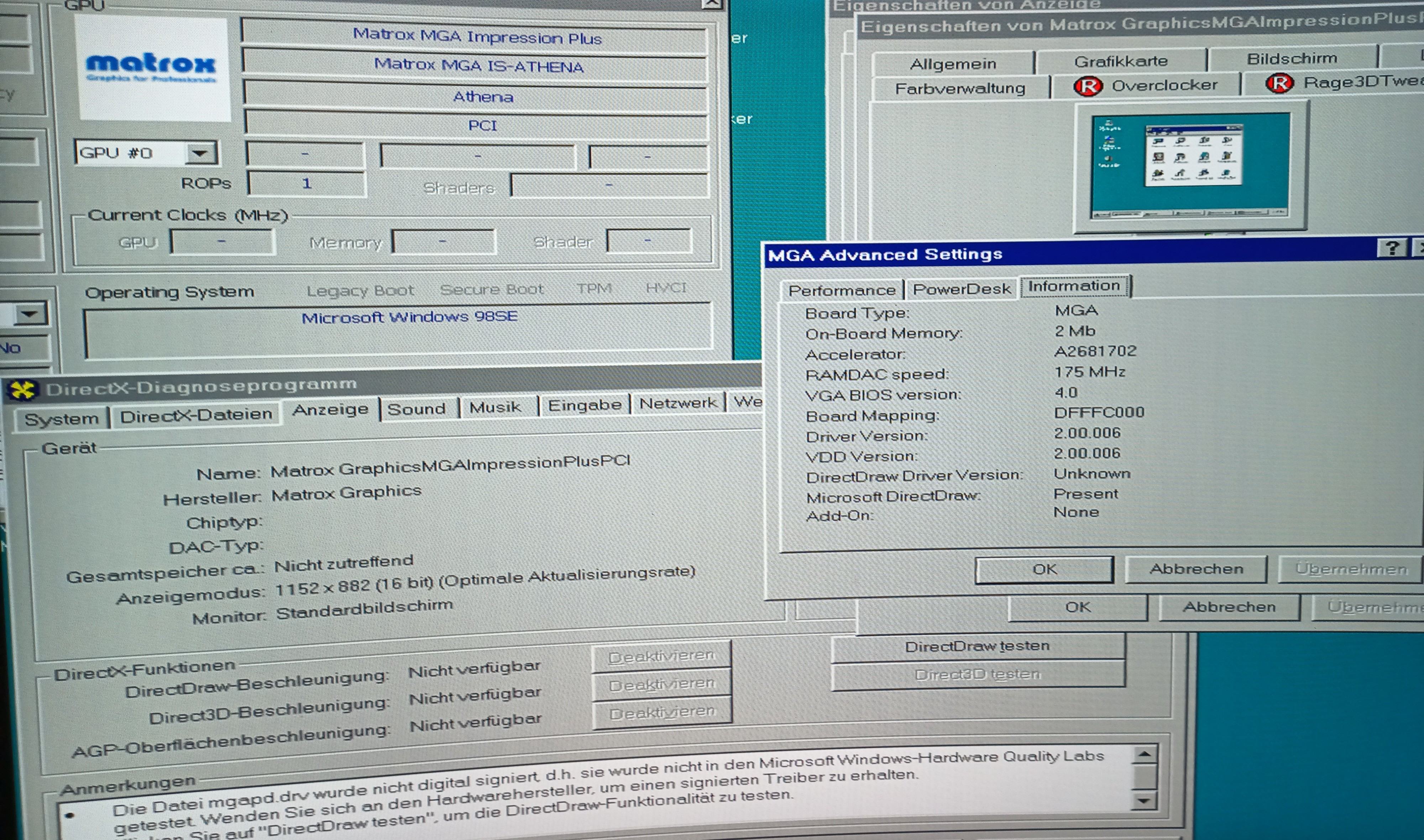
Task: Click the Board Mapping value 'DFFFC000'
Action: tap(1099, 413)
